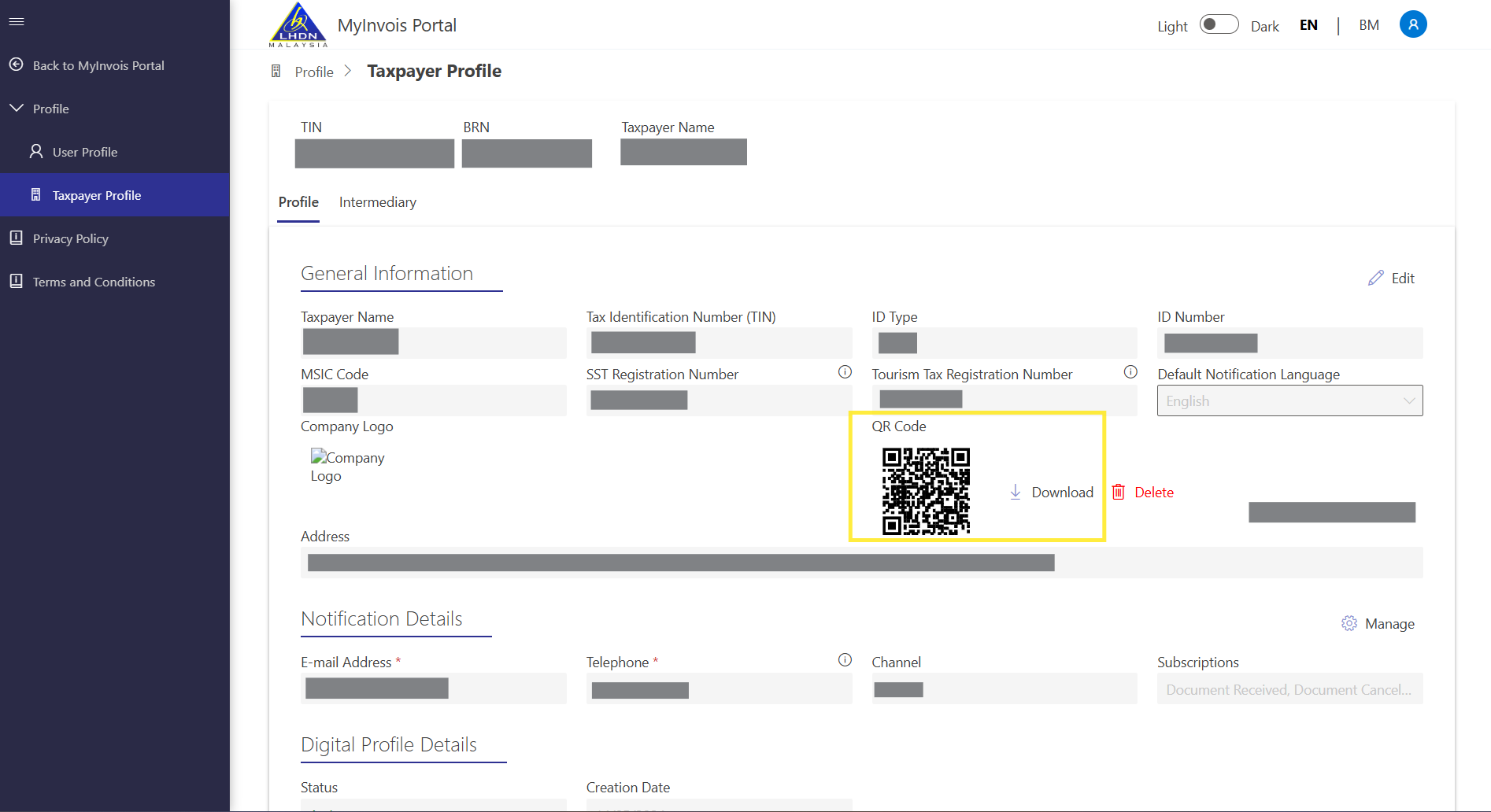
Task: Open Default Notification Language dropdown
Action: tap(1289, 400)
